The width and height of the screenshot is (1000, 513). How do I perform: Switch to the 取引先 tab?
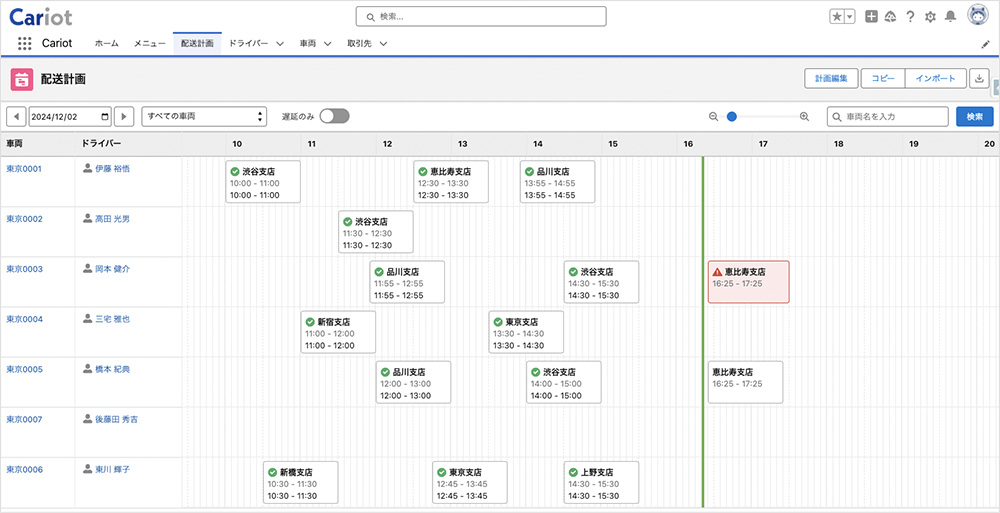coord(360,44)
